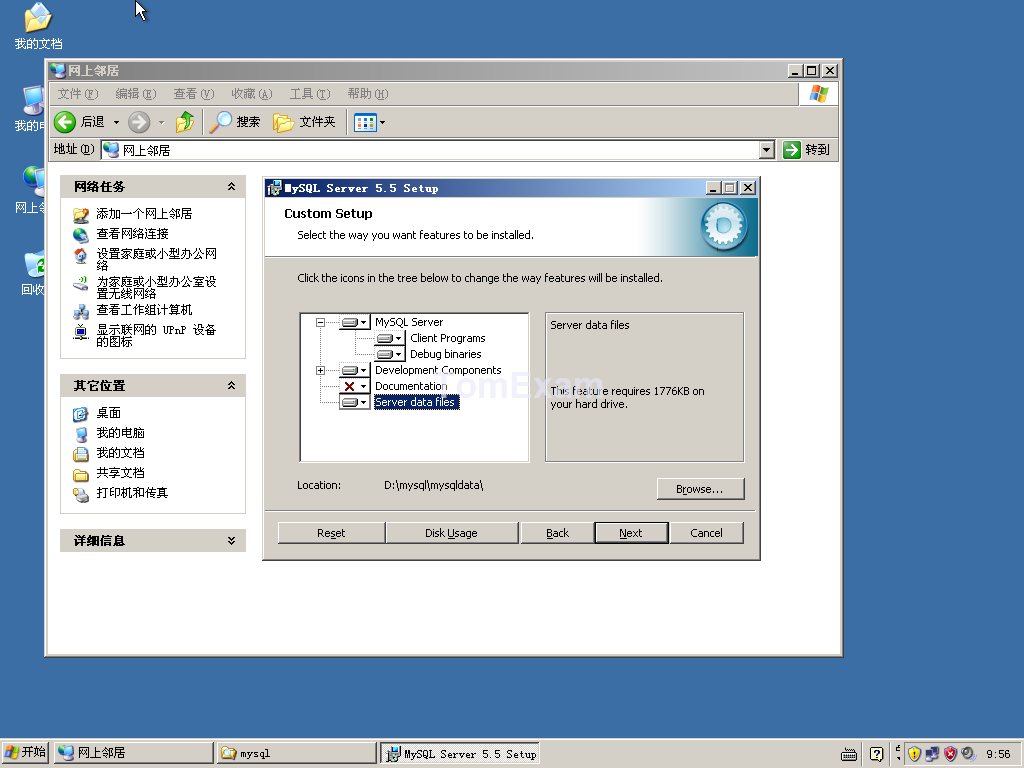
Task: Open 查看 menu in 网上邻居 window
Action: pyautogui.click(x=193, y=94)
